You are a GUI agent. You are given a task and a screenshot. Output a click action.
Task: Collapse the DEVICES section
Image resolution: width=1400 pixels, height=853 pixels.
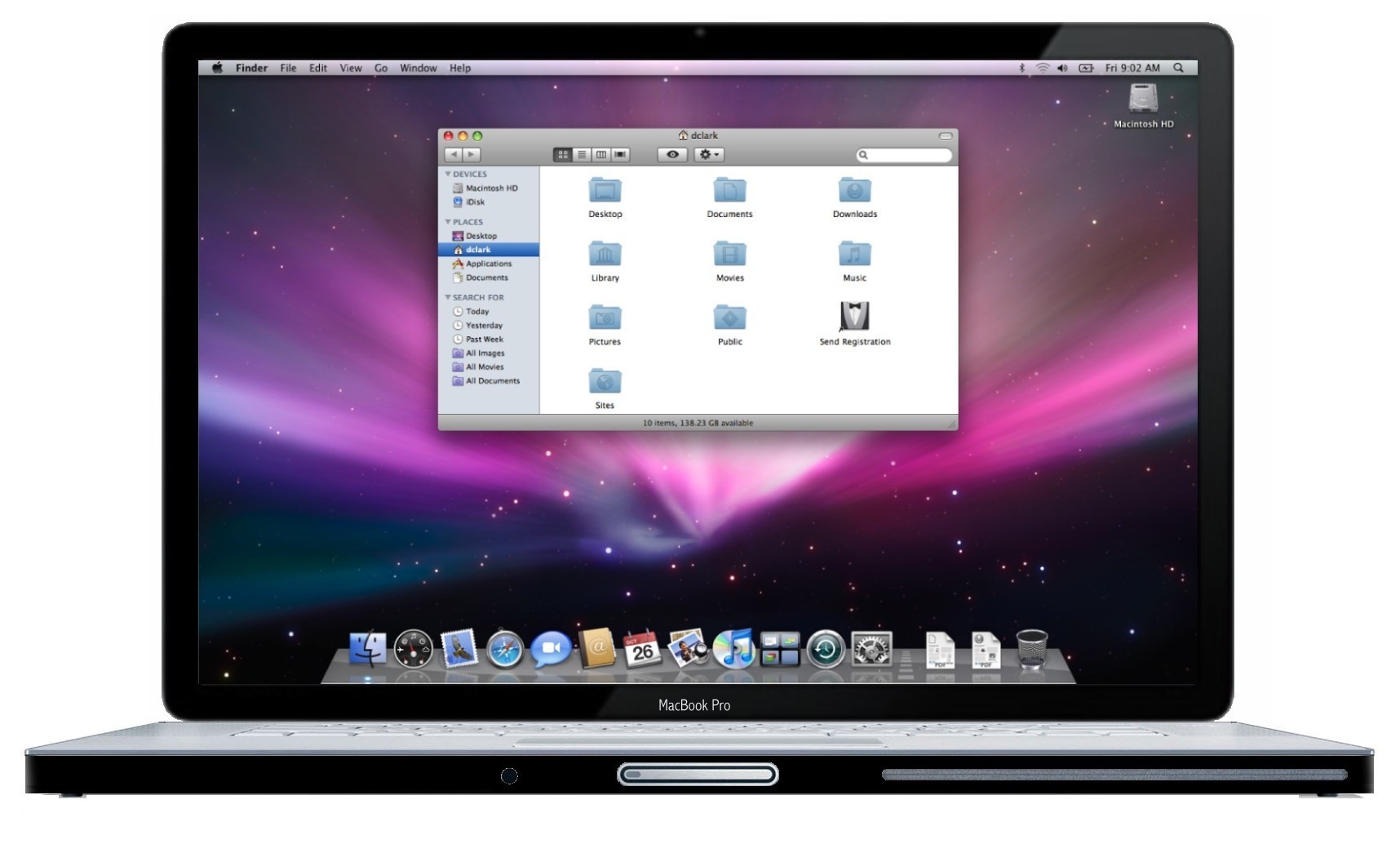pyautogui.click(x=447, y=174)
